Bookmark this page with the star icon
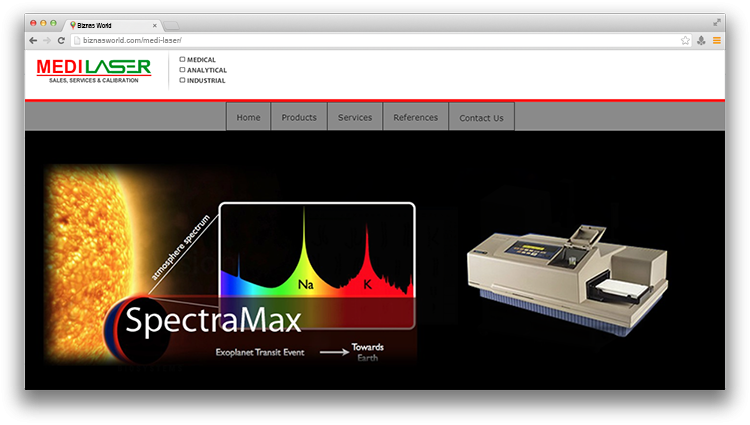This screenshot has height=425, width=750. 685,40
